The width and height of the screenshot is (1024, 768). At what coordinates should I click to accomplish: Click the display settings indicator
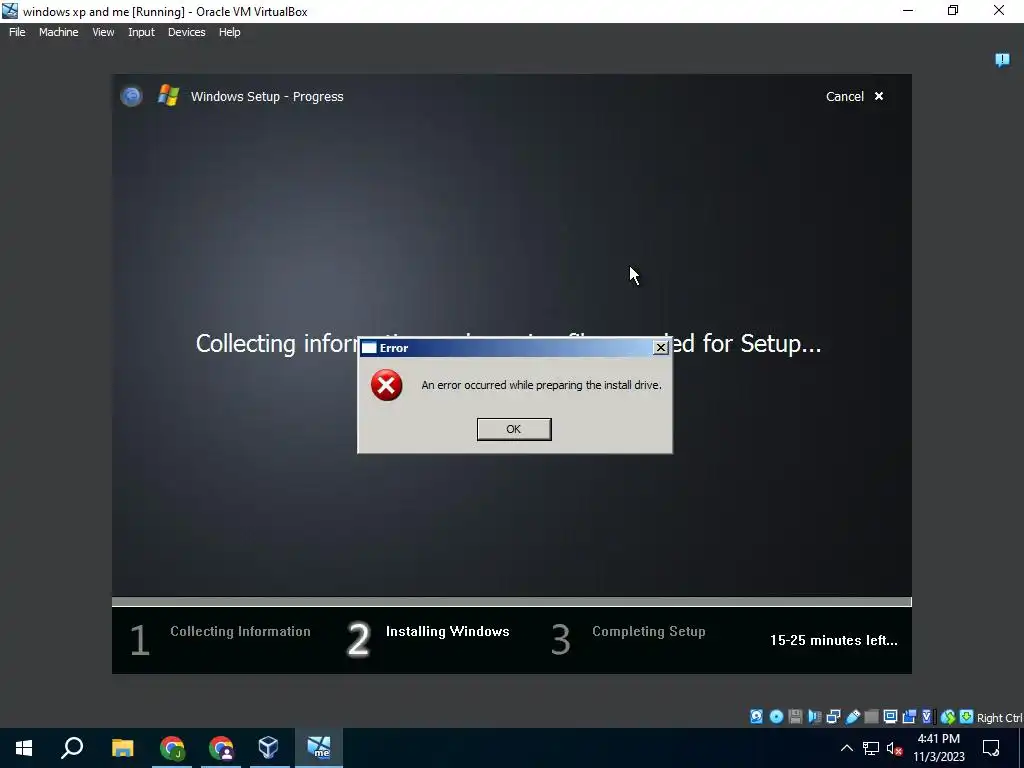pos(890,716)
